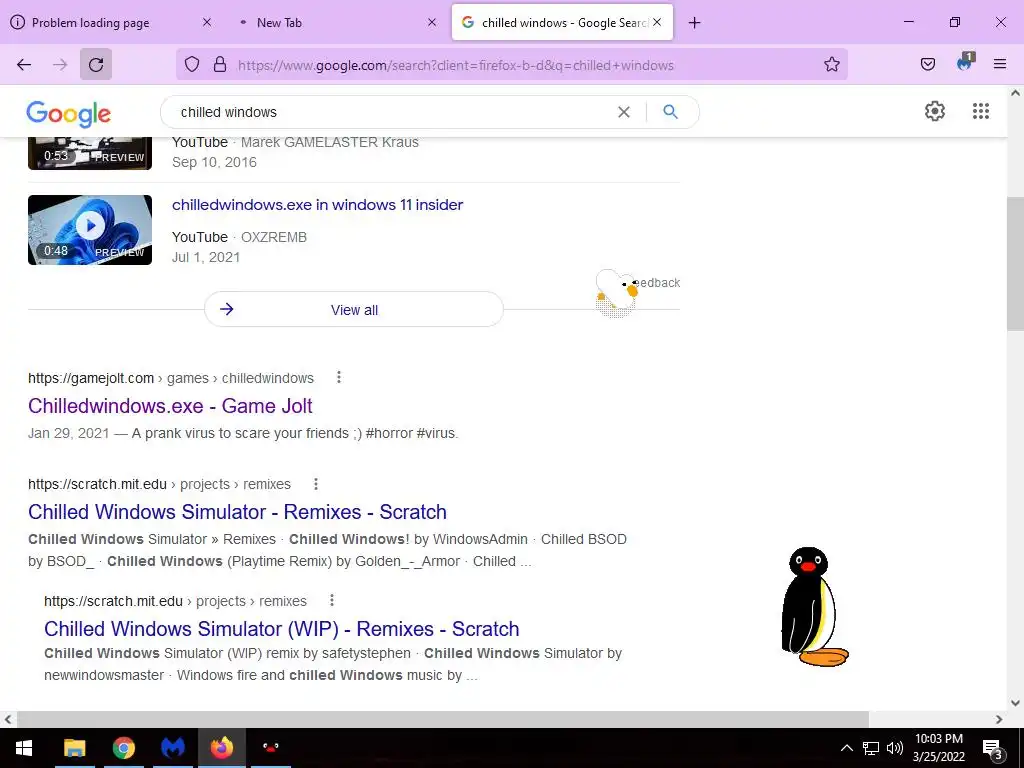
Task: Open Chilled Windows Simulator - Remixes - Scratch
Action: [x=238, y=512]
